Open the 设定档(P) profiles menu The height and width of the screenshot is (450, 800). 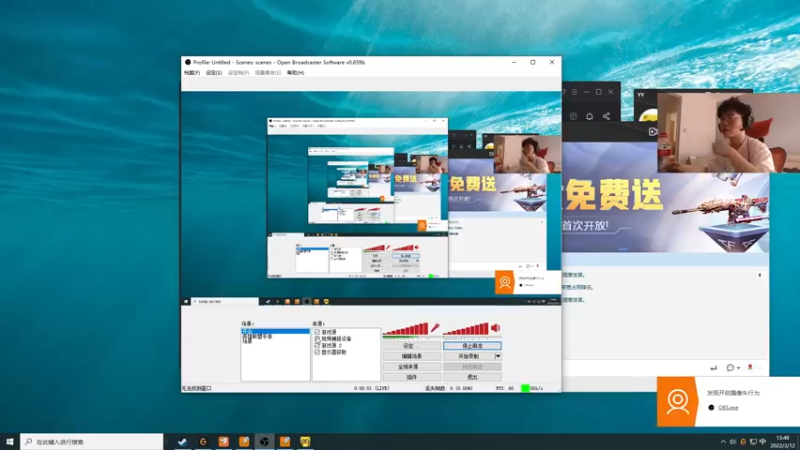[x=238, y=73]
